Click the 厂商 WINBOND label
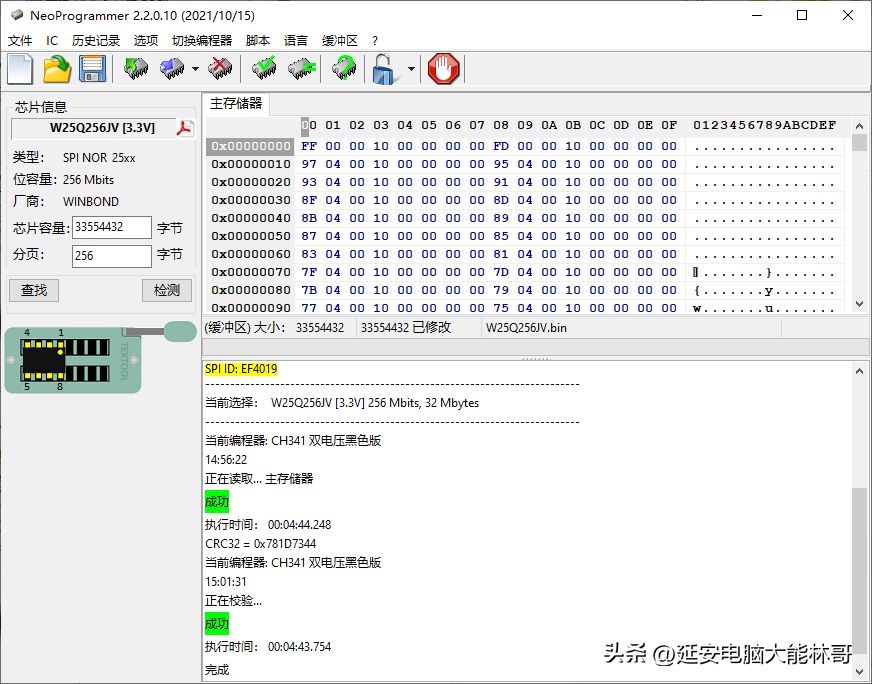 point(66,201)
